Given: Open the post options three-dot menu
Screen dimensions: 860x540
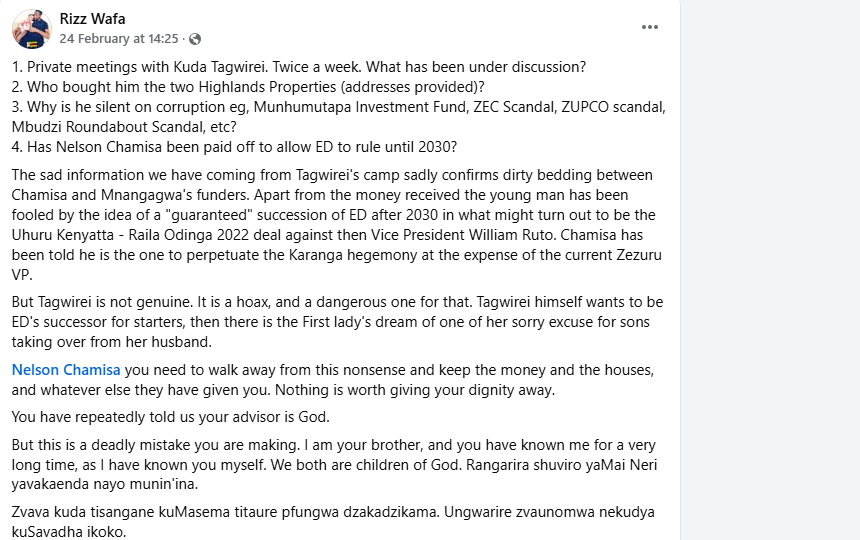Looking at the screenshot, I should tap(650, 27).
